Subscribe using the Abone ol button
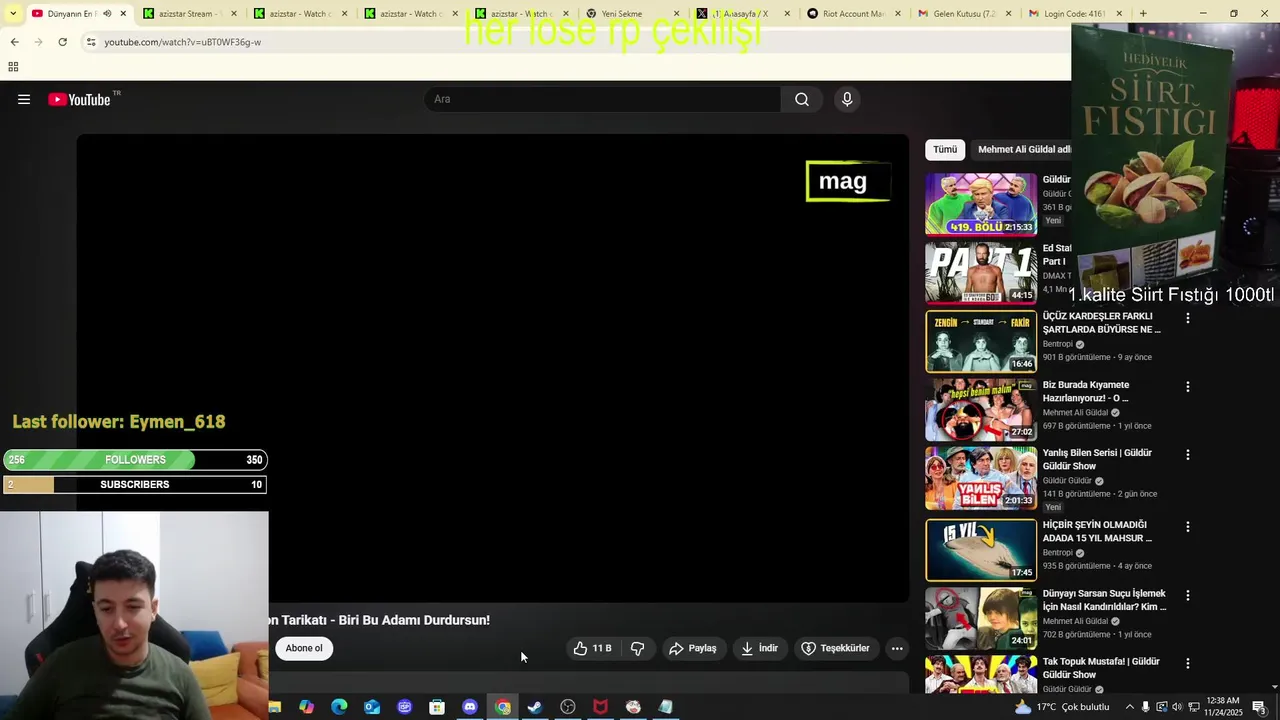1280x720 pixels. pos(304,648)
